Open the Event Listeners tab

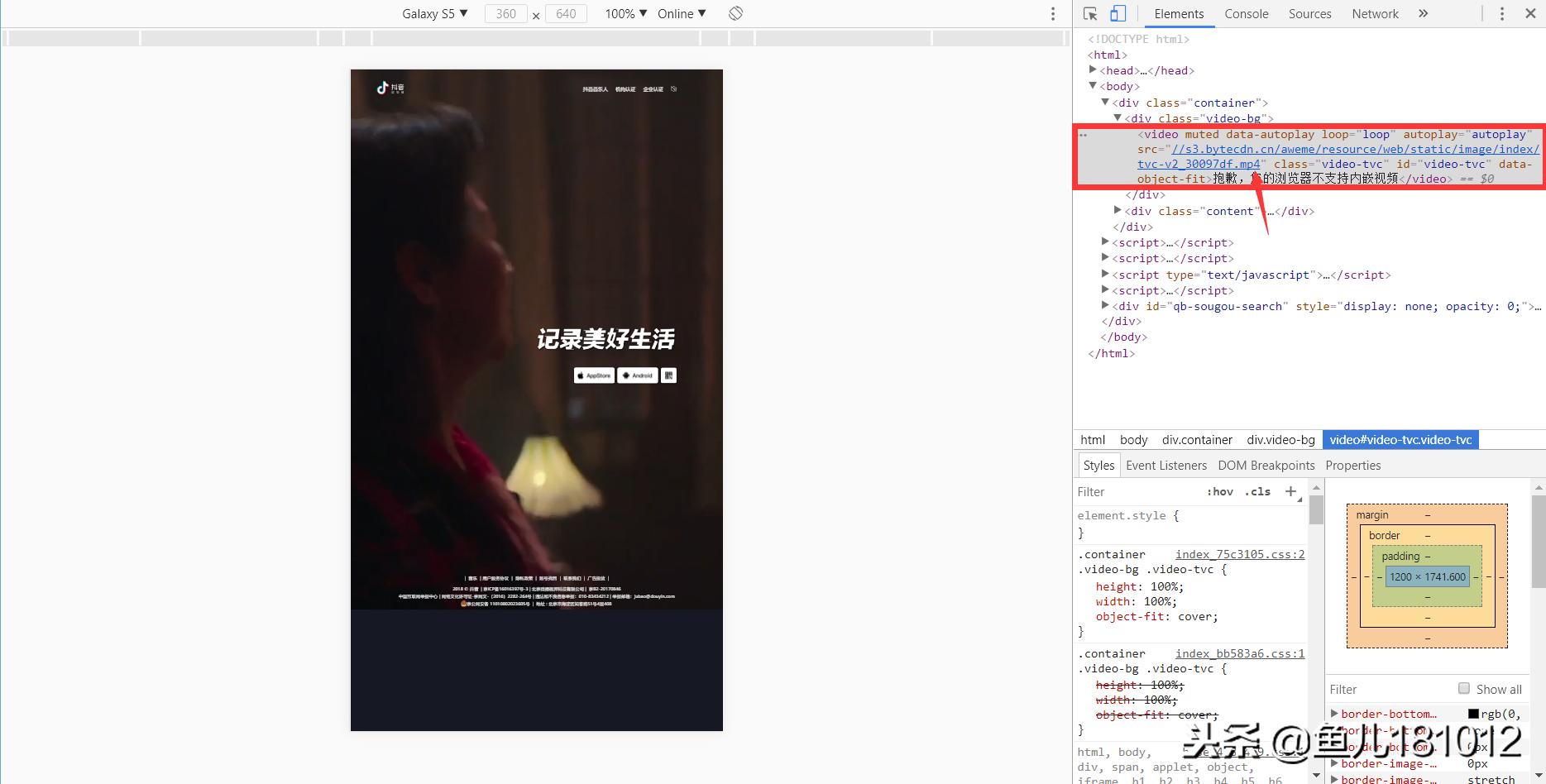[1166, 466]
